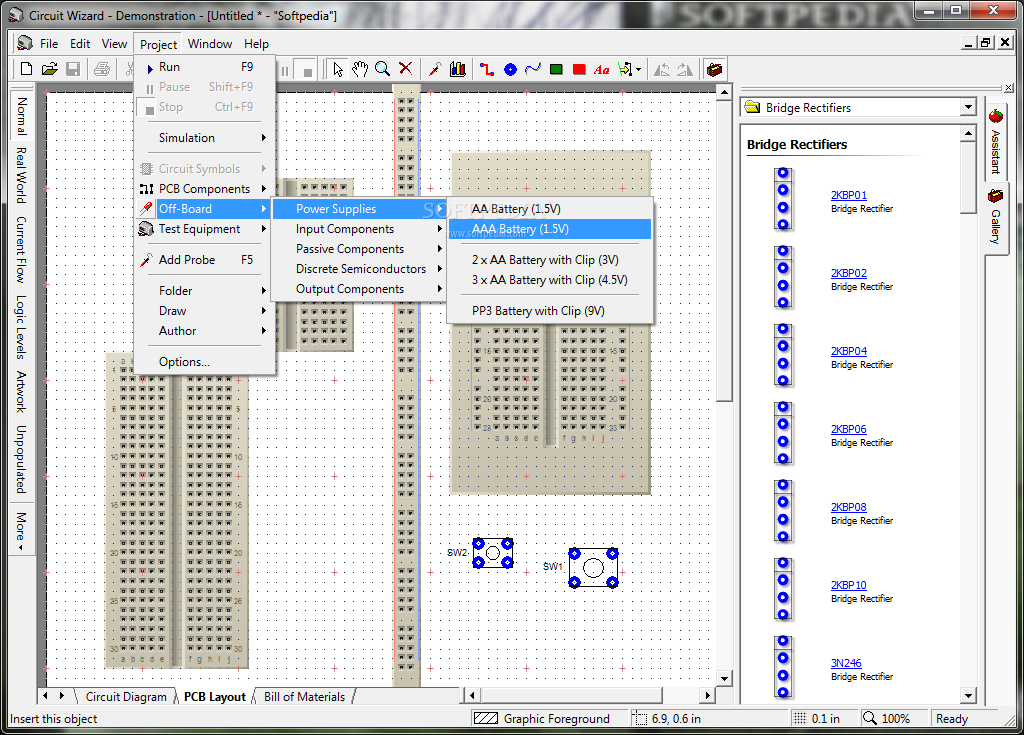This screenshot has width=1024, height=735.
Task: Click the probe tool in toolbar
Action: click(x=435, y=69)
